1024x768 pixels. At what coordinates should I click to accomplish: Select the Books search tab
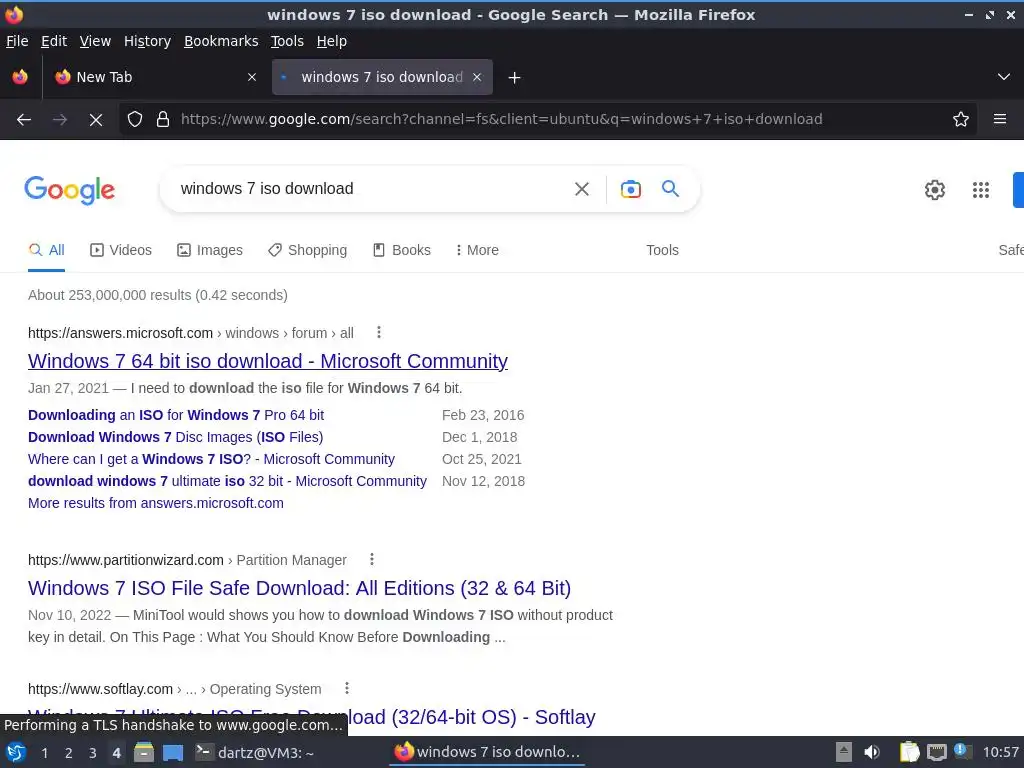click(402, 250)
